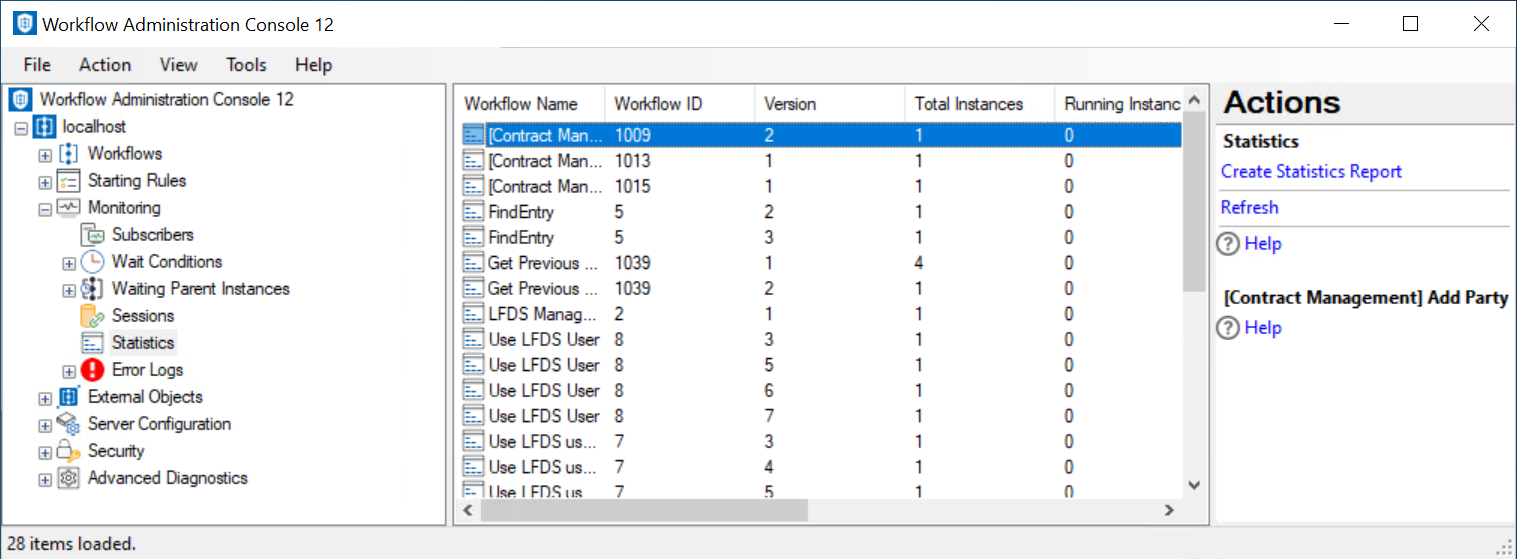Expand the External Objects node

click(x=45, y=398)
